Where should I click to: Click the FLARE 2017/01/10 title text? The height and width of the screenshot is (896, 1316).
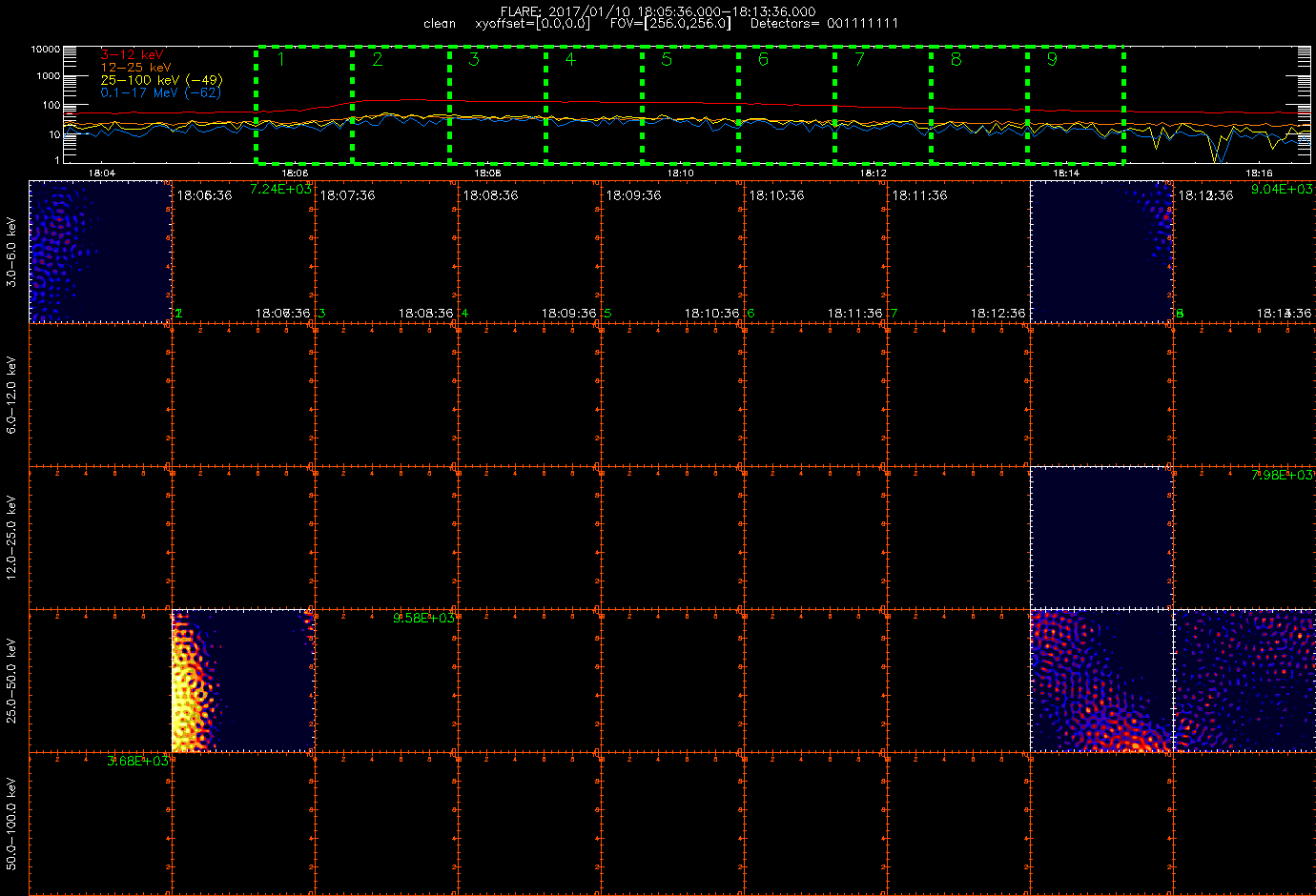coord(658,11)
